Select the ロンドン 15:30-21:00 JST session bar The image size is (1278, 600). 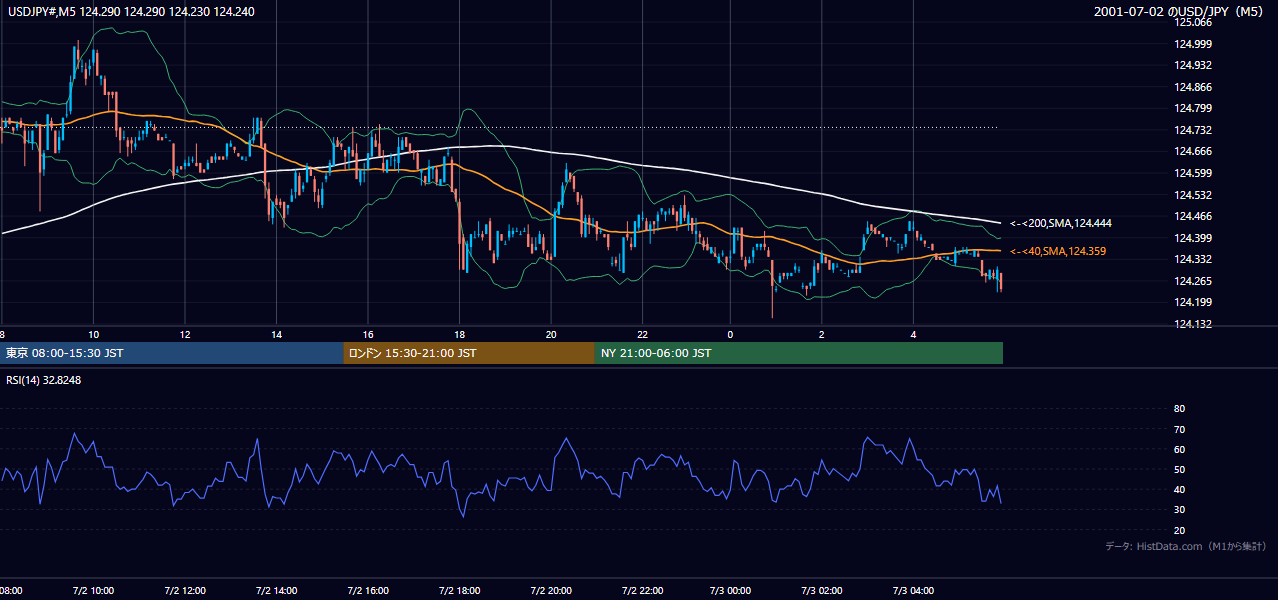pyautogui.click(x=469, y=353)
